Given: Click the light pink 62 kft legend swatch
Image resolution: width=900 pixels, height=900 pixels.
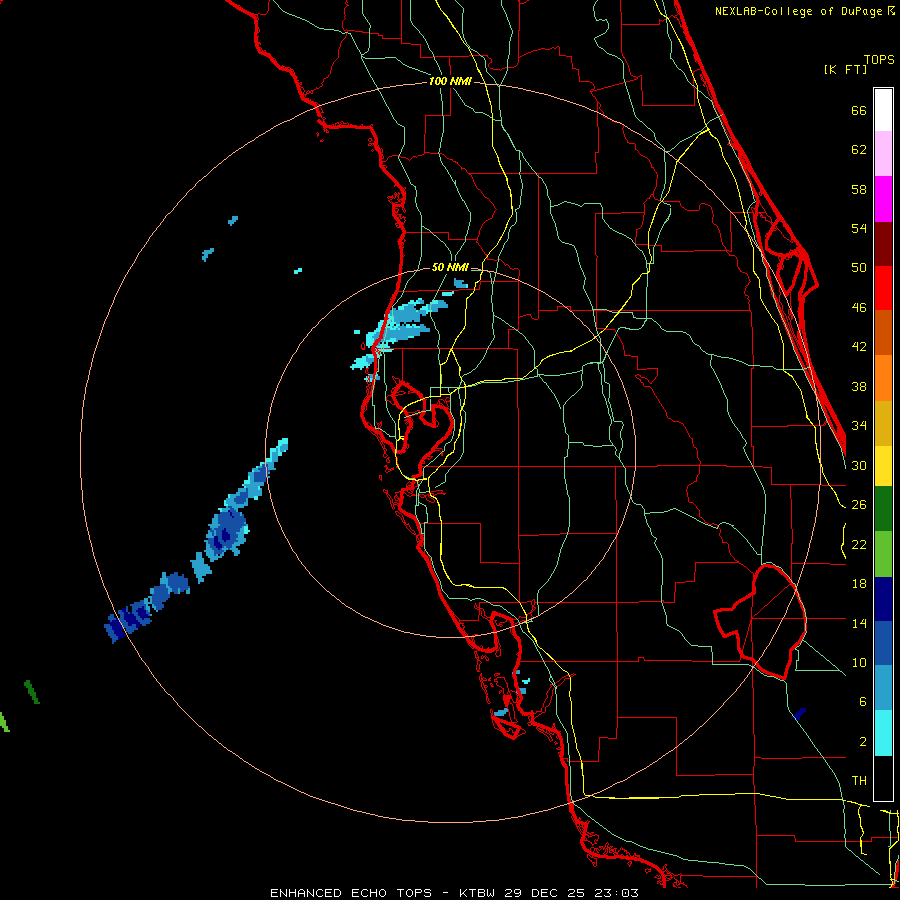Looking at the screenshot, I should [x=883, y=153].
